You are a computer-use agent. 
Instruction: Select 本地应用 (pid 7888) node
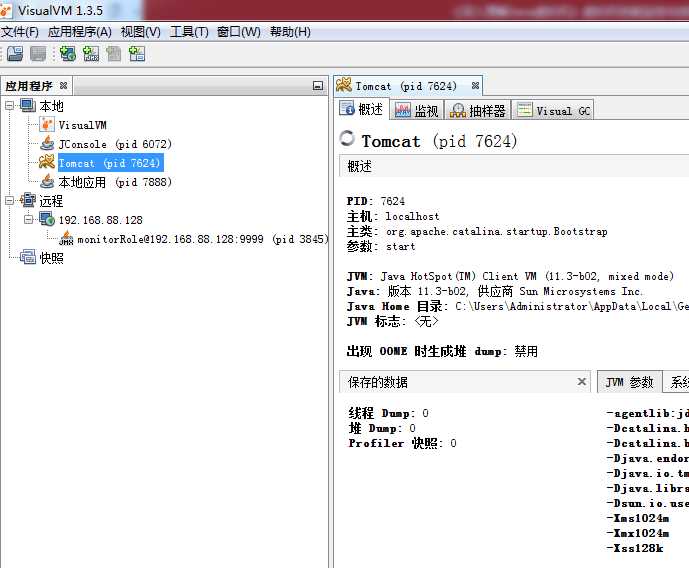(x=115, y=182)
